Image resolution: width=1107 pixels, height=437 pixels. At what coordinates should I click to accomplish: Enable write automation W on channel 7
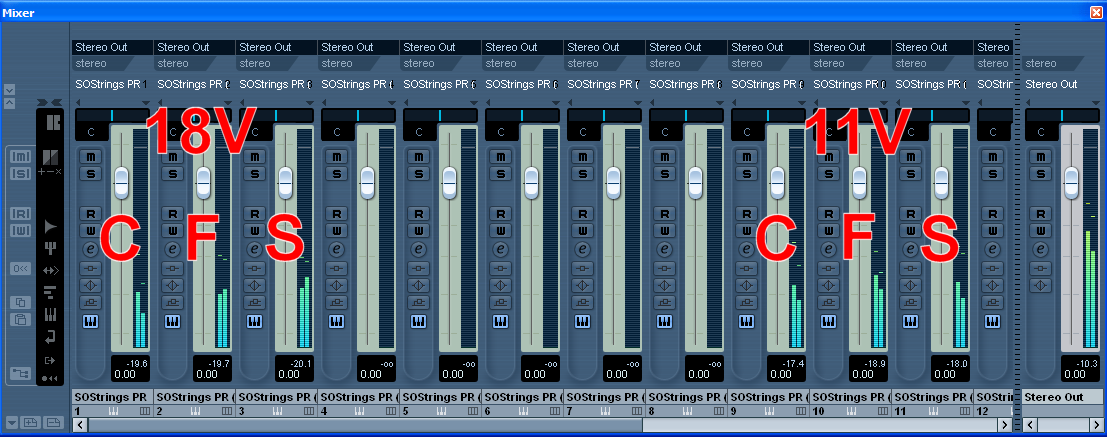(x=582, y=230)
